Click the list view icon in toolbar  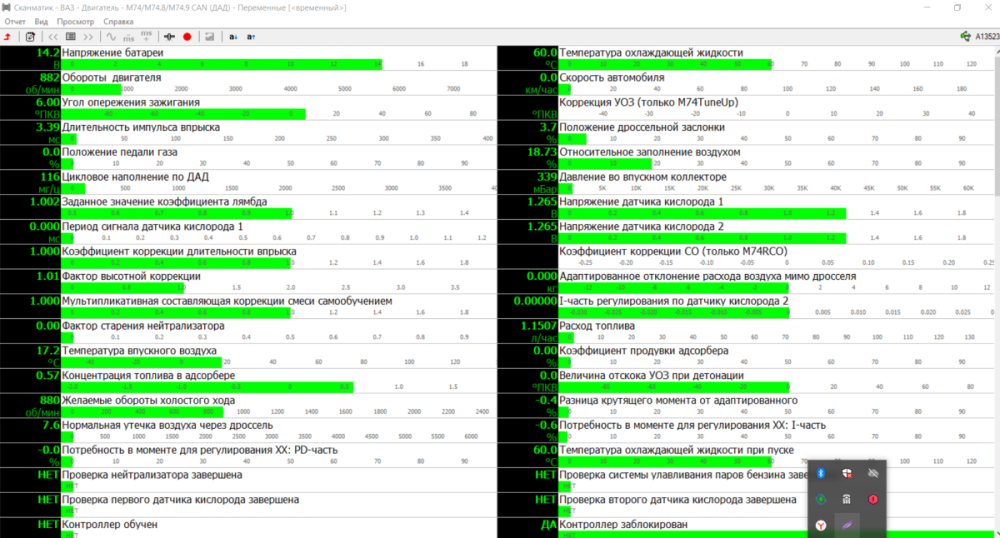pos(71,37)
